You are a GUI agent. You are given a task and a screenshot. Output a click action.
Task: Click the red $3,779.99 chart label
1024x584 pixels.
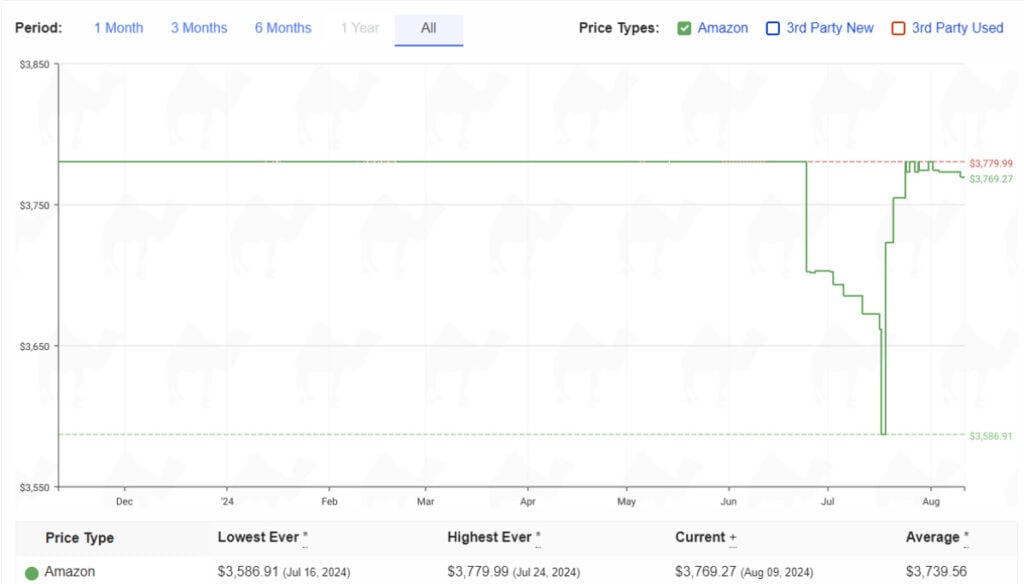tap(991, 163)
